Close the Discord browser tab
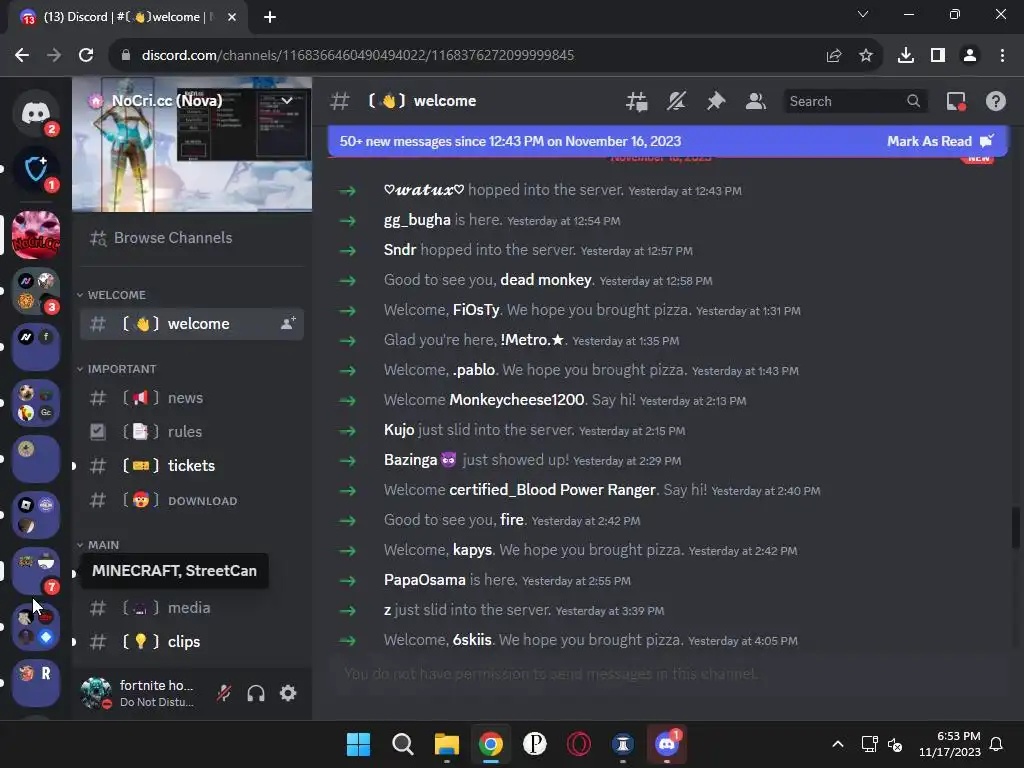 [x=232, y=17]
